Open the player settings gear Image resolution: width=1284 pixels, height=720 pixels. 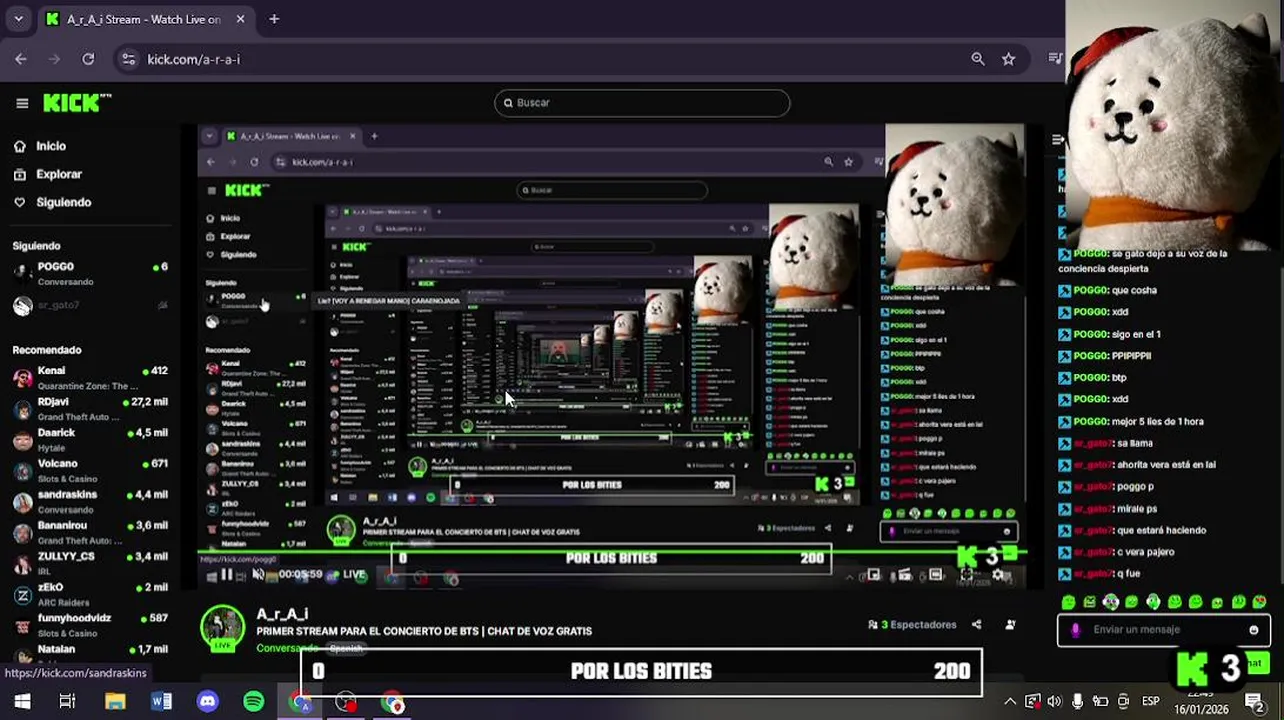coord(997,575)
